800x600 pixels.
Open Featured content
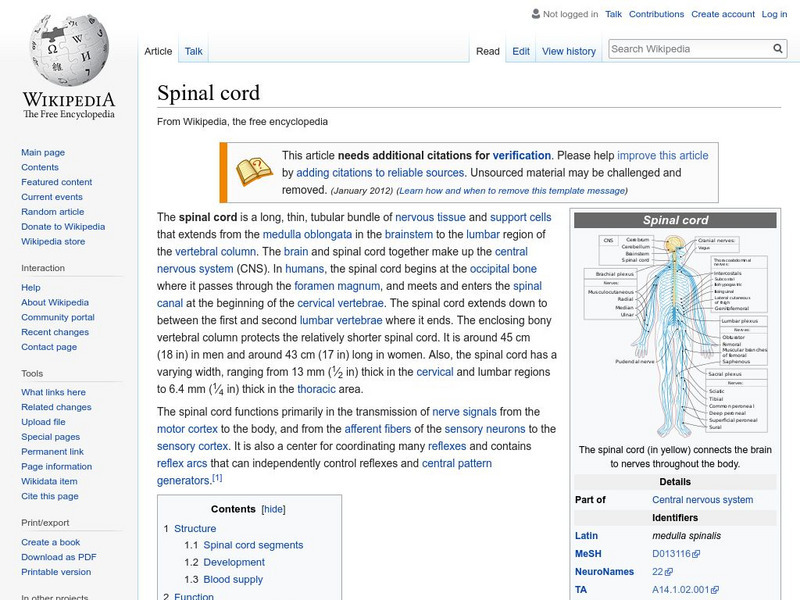(x=57, y=182)
